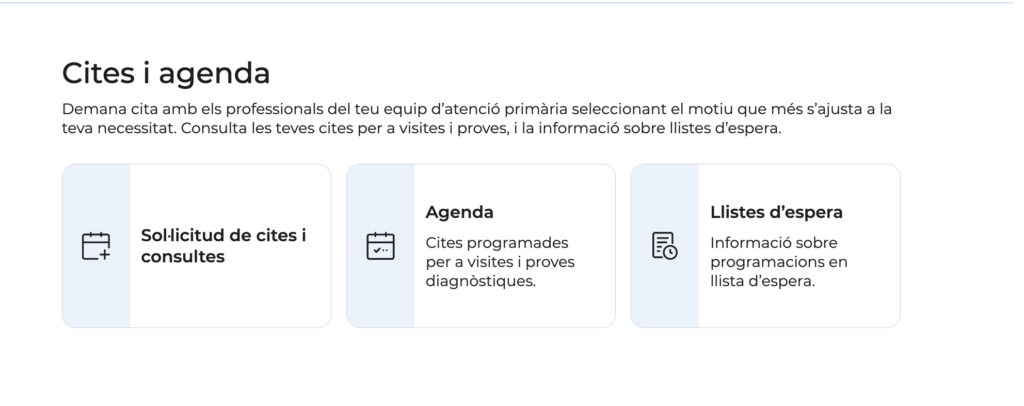Click the light blue icon panel of Llistes d'espera card
This screenshot has width=1024, height=406.
coord(665,245)
